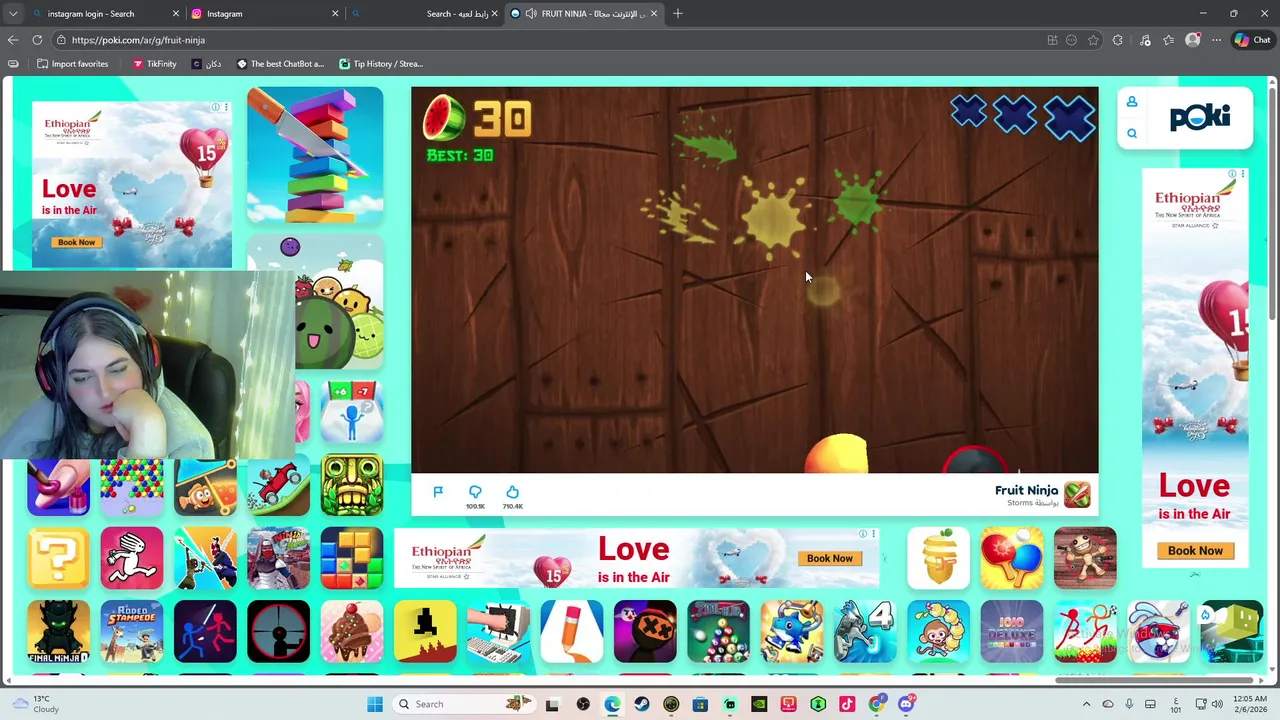Add page to favorites star icon
The width and height of the screenshot is (1280, 720).
1094,40
